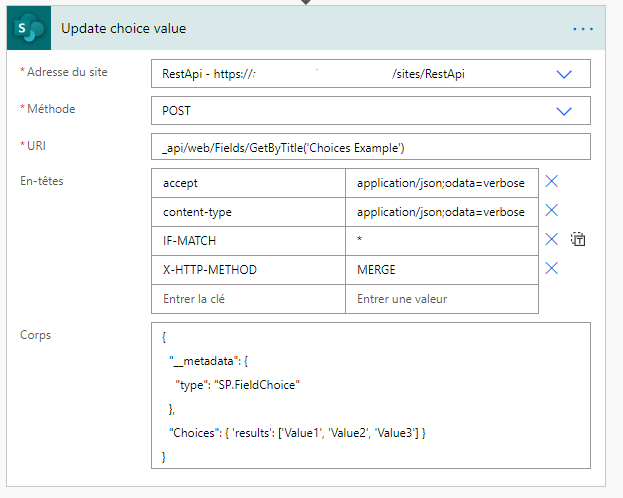Select the POST method field
This screenshot has width=623, height=498.
[371, 110]
